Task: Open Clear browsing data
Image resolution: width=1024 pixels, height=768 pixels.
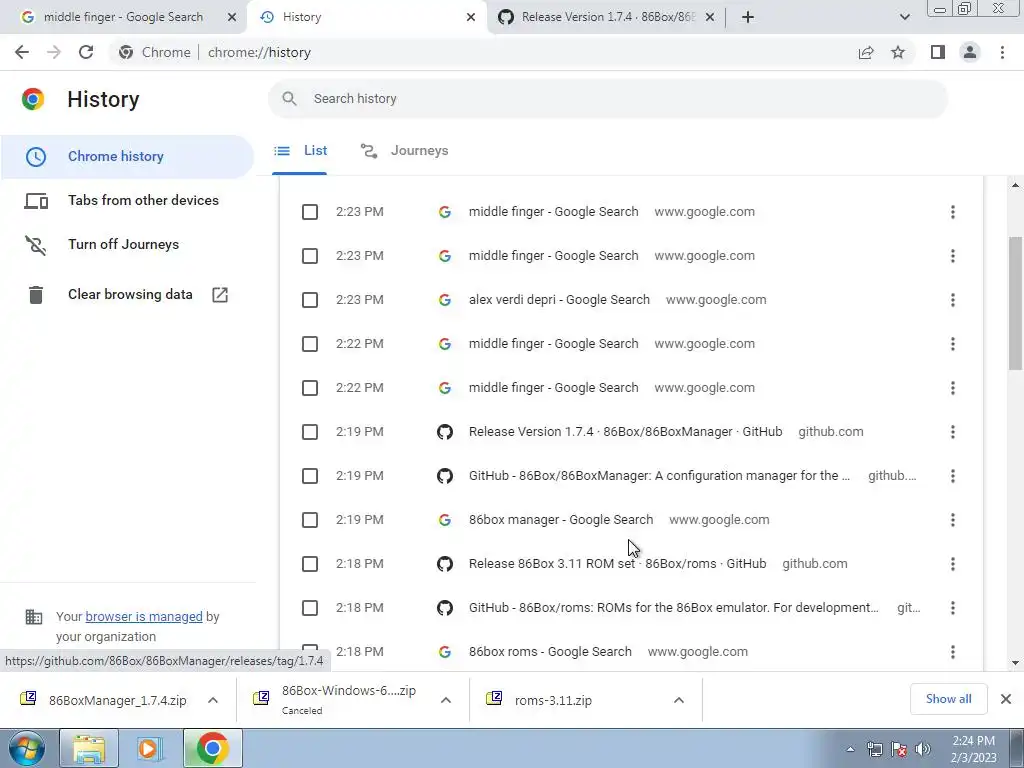Action: pyautogui.click(x=127, y=295)
